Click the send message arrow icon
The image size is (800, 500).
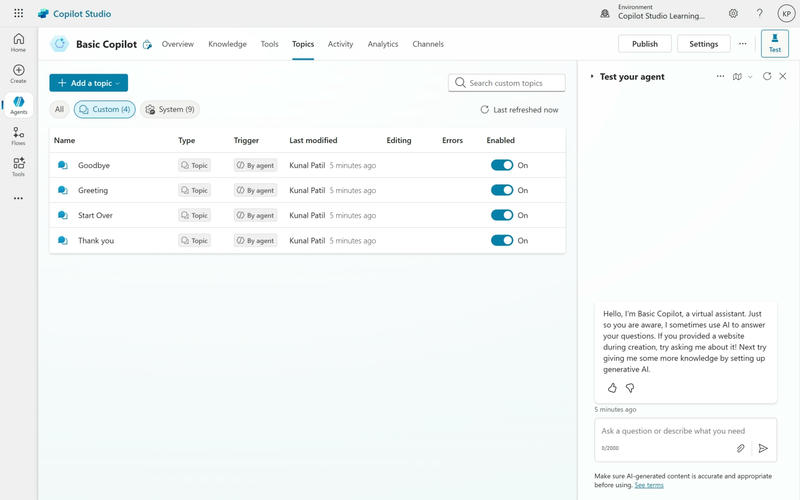click(x=763, y=448)
